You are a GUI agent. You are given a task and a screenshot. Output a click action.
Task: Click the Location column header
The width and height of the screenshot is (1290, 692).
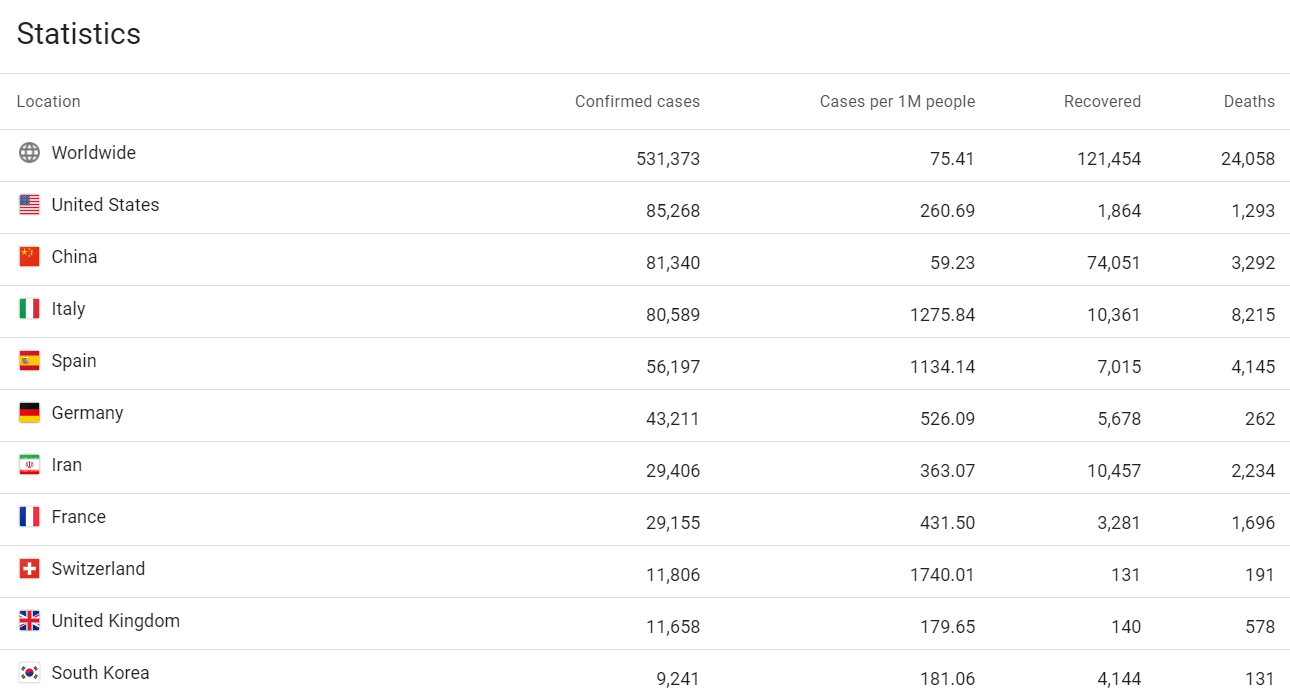48,101
